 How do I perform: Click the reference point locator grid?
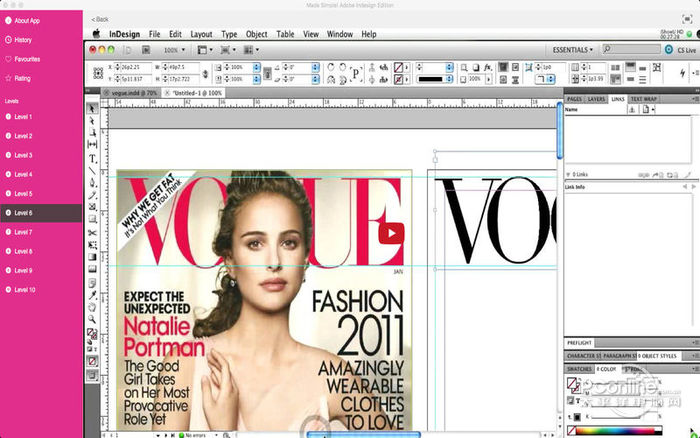tap(98, 73)
